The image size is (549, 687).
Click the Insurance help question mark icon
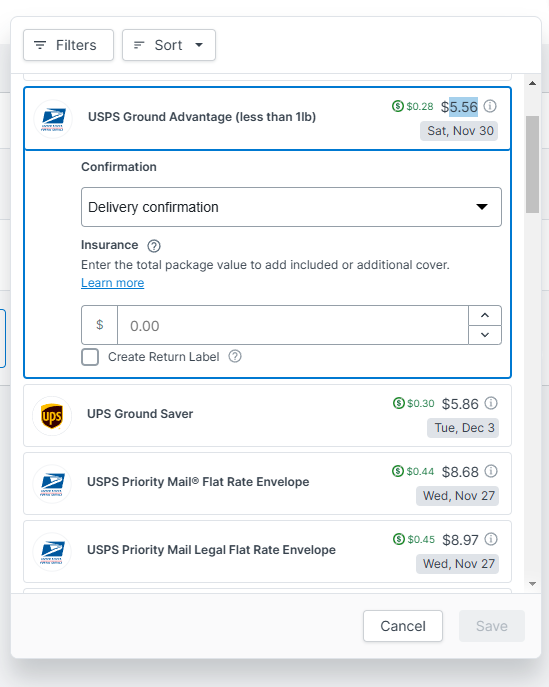(154, 246)
